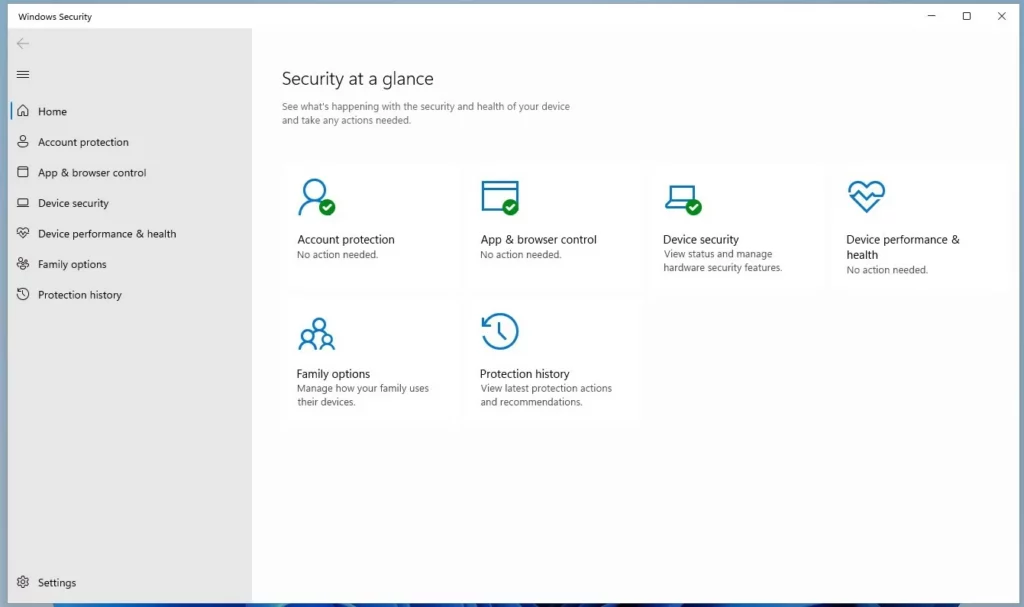1024x607 pixels.
Task: Click the Family options people icon in sidebar
Action: 23,264
